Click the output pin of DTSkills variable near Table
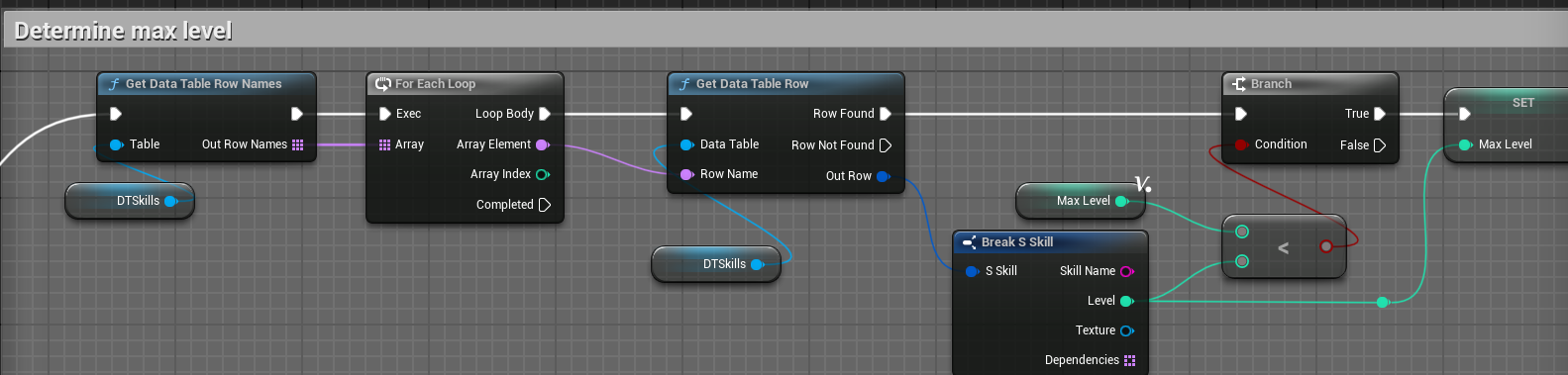1568x375 pixels. tap(171, 201)
